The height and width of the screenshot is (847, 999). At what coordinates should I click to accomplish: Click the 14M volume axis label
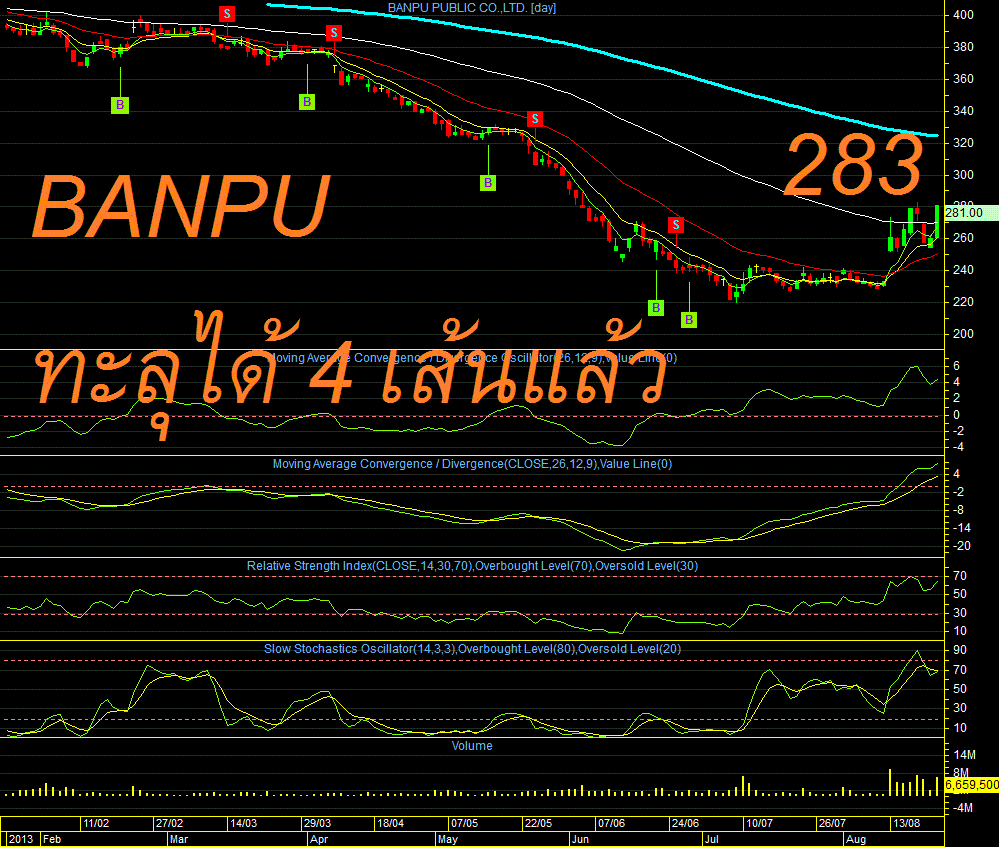965,755
